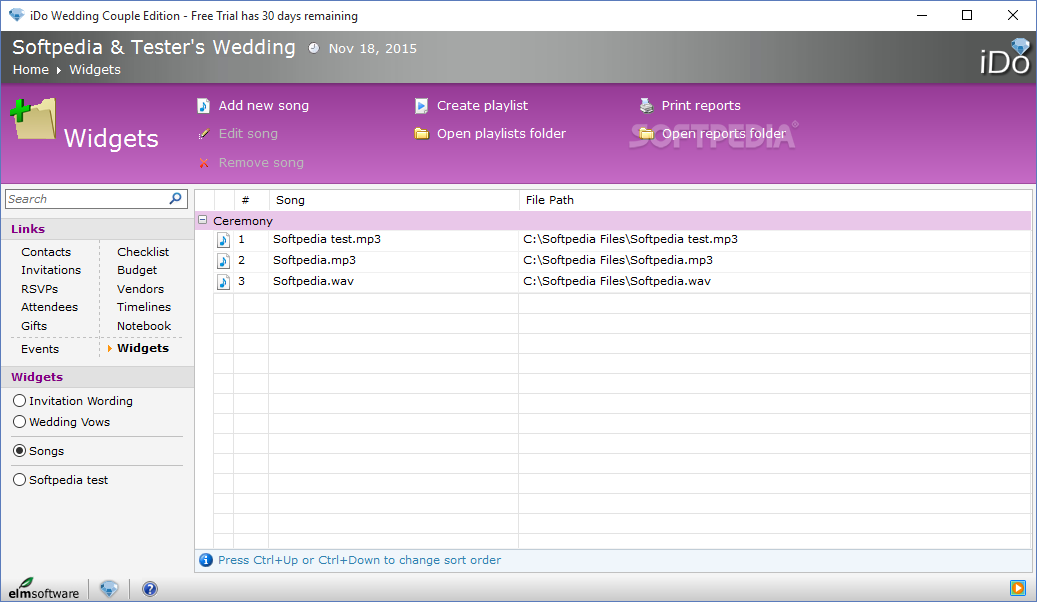1037x602 pixels.
Task: Select the Wedding Vows radio button
Action: click(x=20, y=422)
